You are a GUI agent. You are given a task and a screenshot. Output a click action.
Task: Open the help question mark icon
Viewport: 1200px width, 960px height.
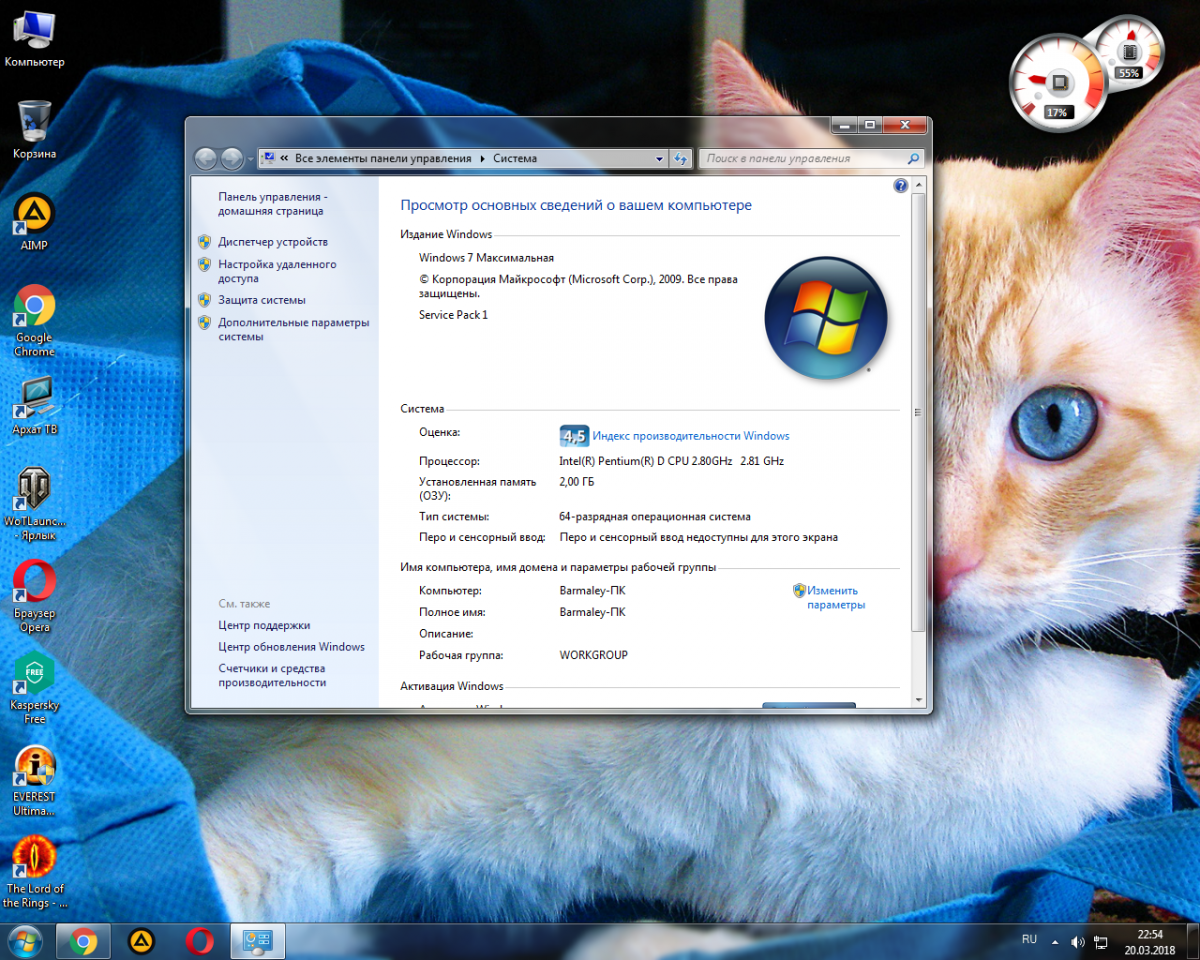900,186
